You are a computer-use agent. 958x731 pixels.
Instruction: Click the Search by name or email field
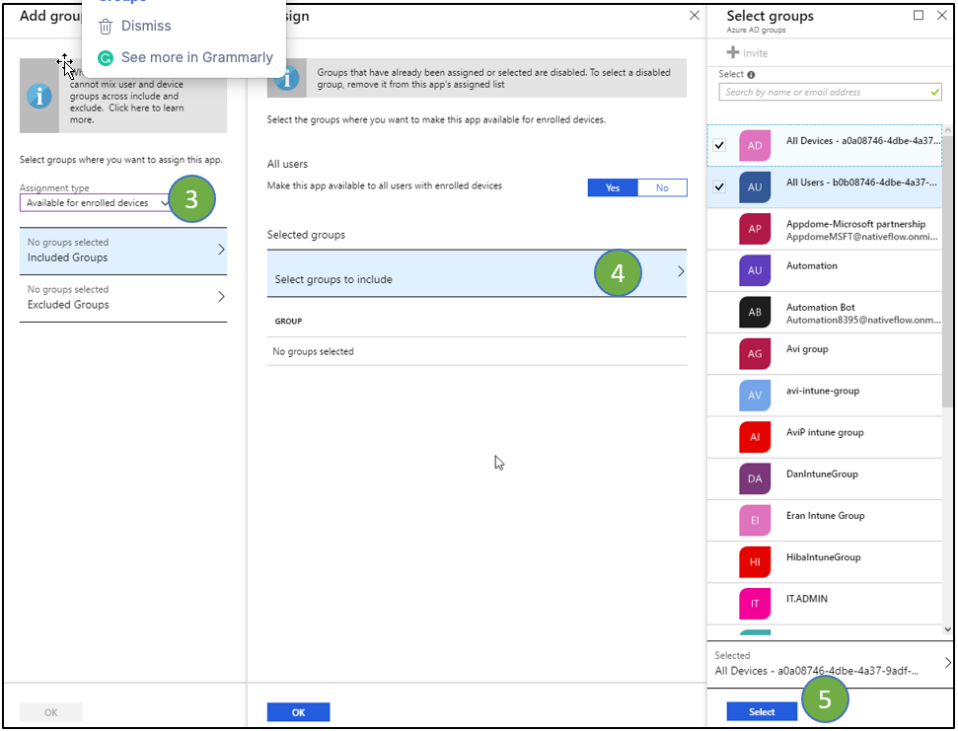pos(820,91)
